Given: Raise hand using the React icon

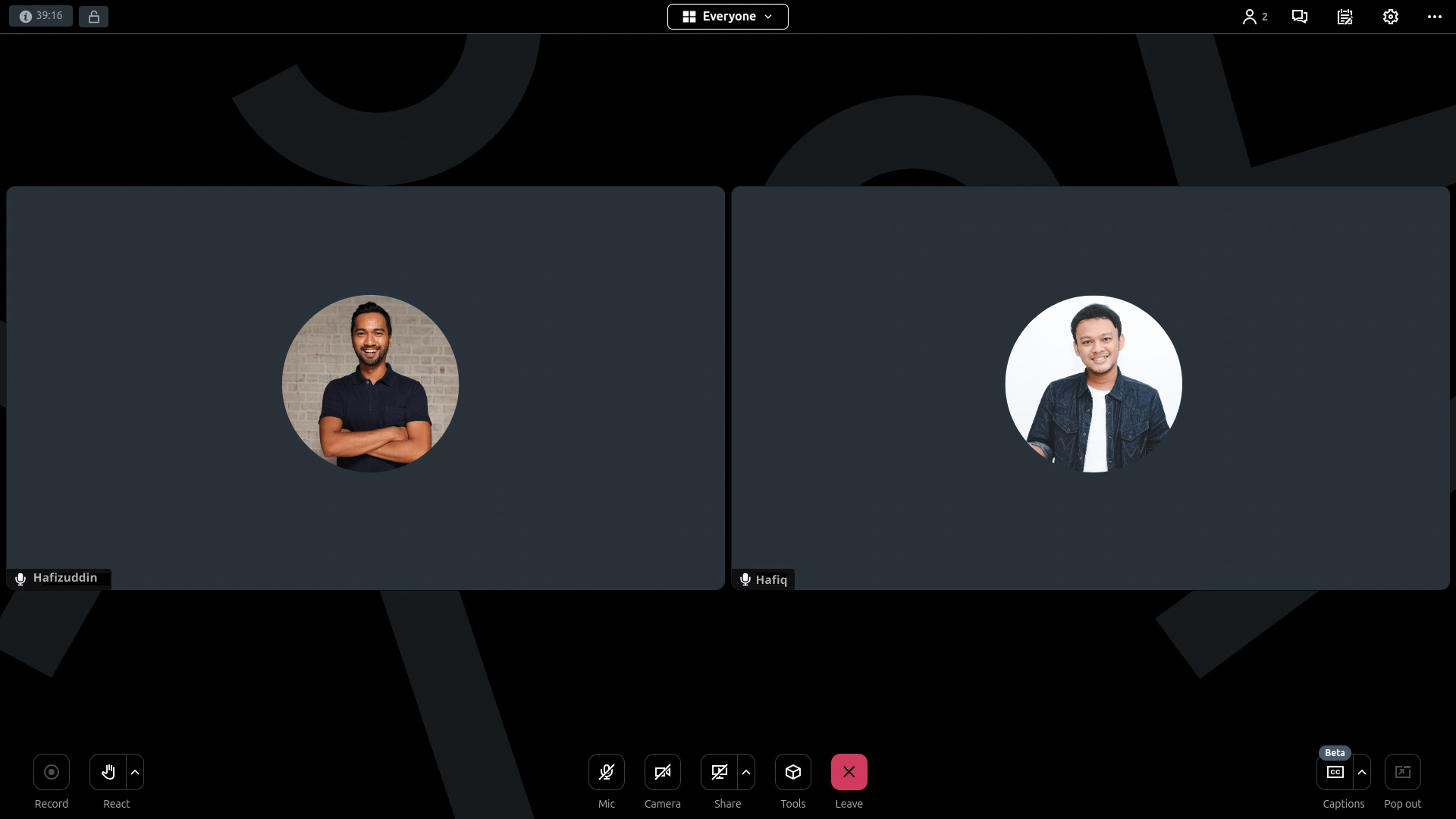Looking at the screenshot, I should [x=108, y=772].
